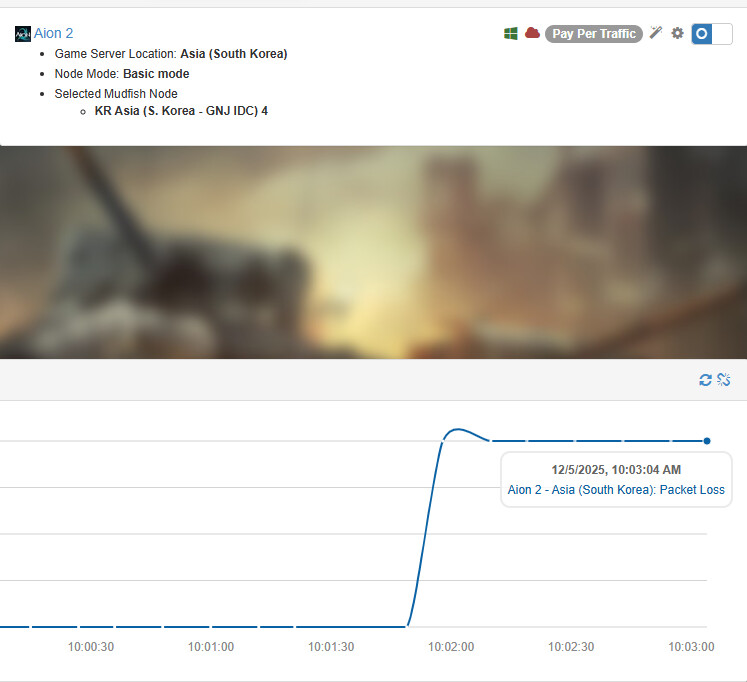Click the graph peak near 10:02:00
This screenshot has width=747, height=682.
click(x=457, y=430)
